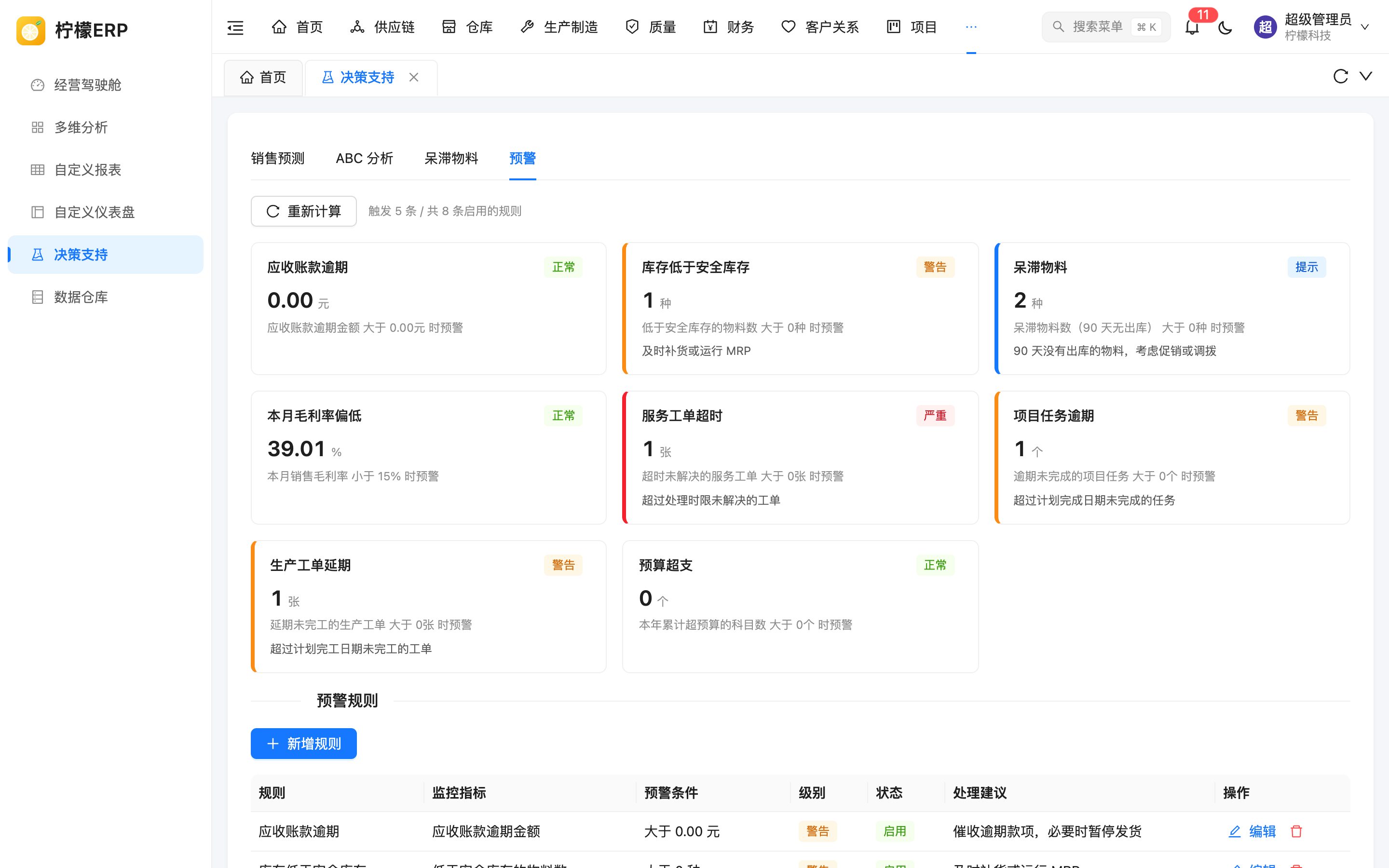The height and width of the screenshot is (868, 1389).
Task: Close the 决策支持 tab
Action: pos(414,77)
